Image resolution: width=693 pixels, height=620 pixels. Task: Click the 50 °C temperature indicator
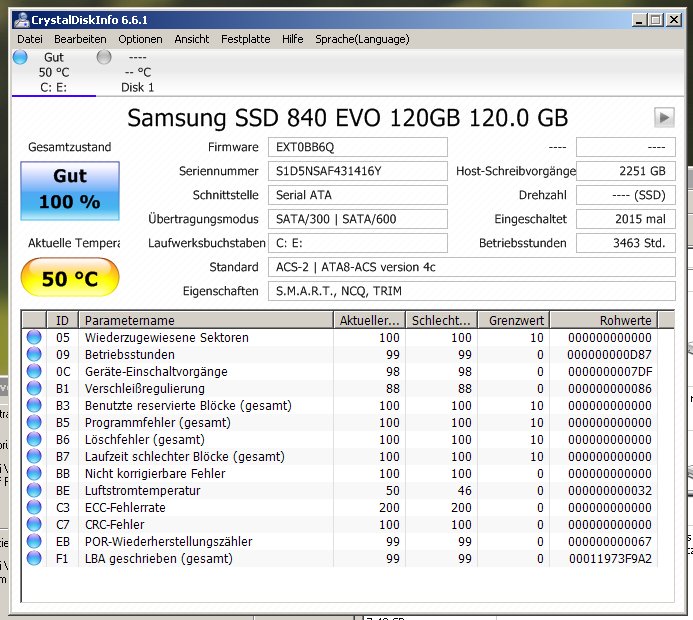click(70, 278)
